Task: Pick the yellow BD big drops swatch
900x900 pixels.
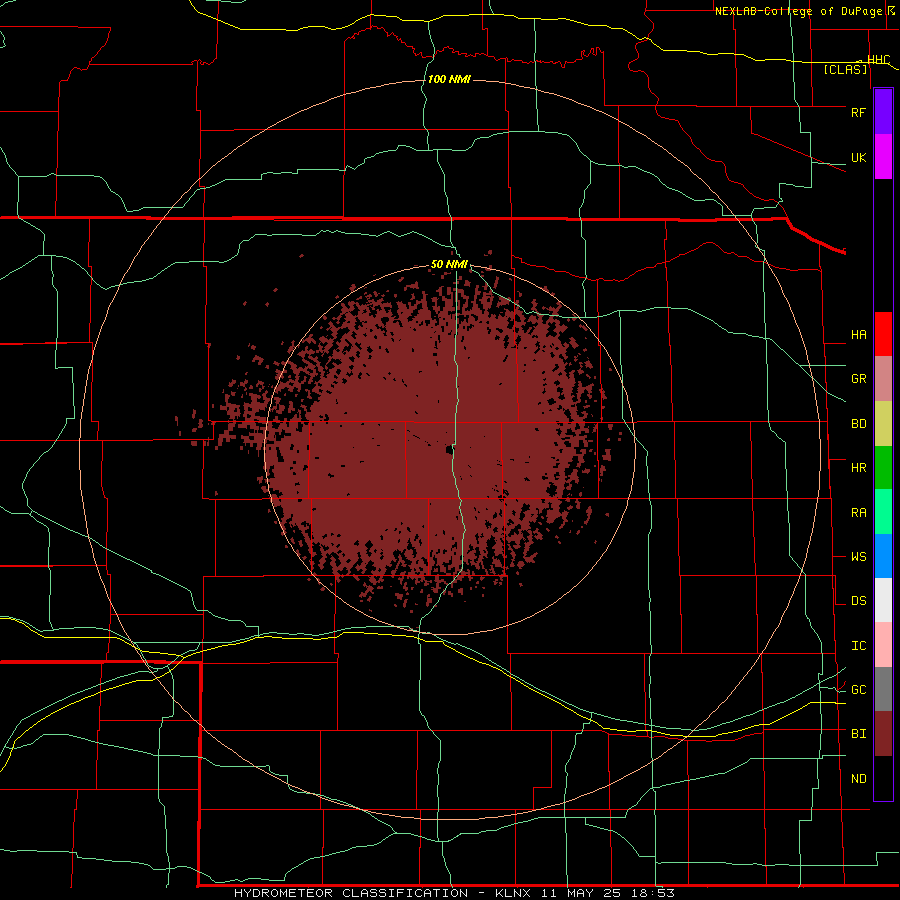Action: point(883,424)
